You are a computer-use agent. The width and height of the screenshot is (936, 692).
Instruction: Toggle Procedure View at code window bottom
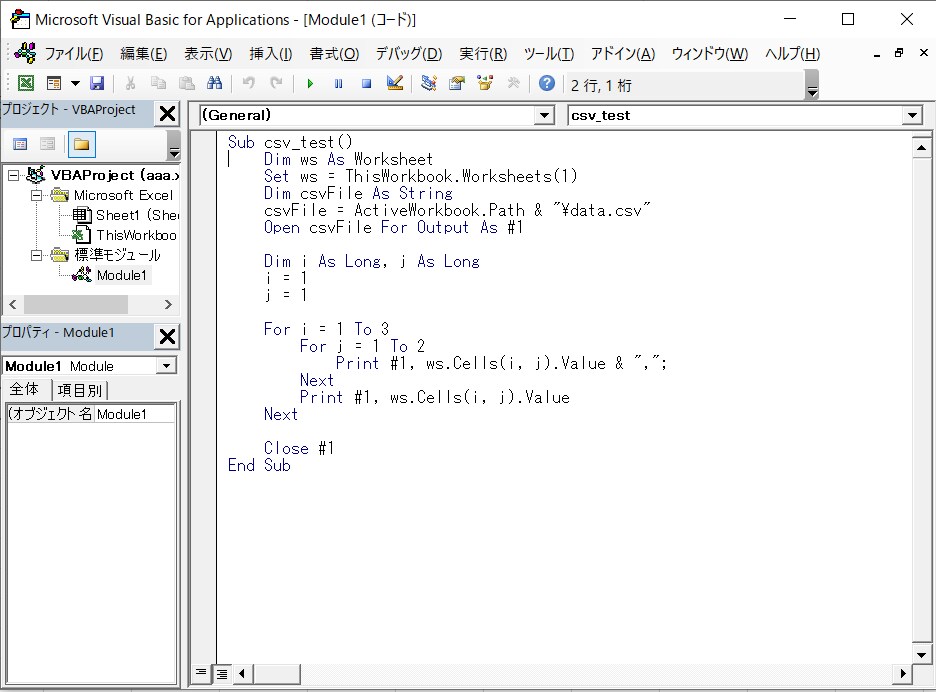coord(201,673)
